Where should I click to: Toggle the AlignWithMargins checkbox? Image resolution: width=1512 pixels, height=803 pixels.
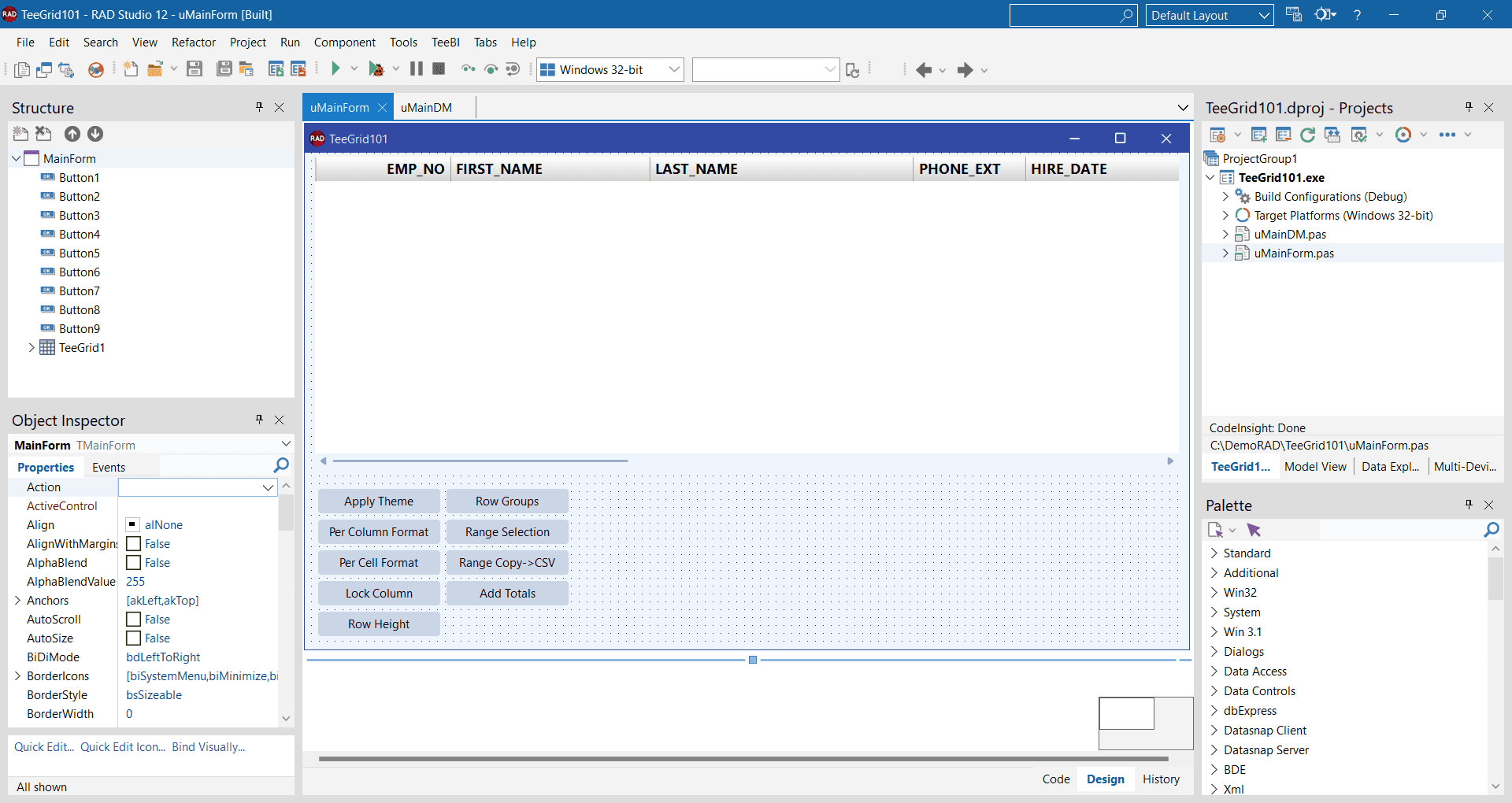pos(134,544)
